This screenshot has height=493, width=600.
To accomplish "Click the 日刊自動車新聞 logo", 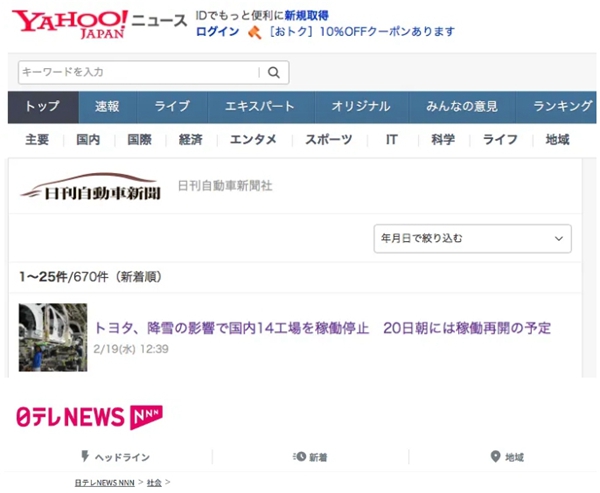I will [91, 188].
